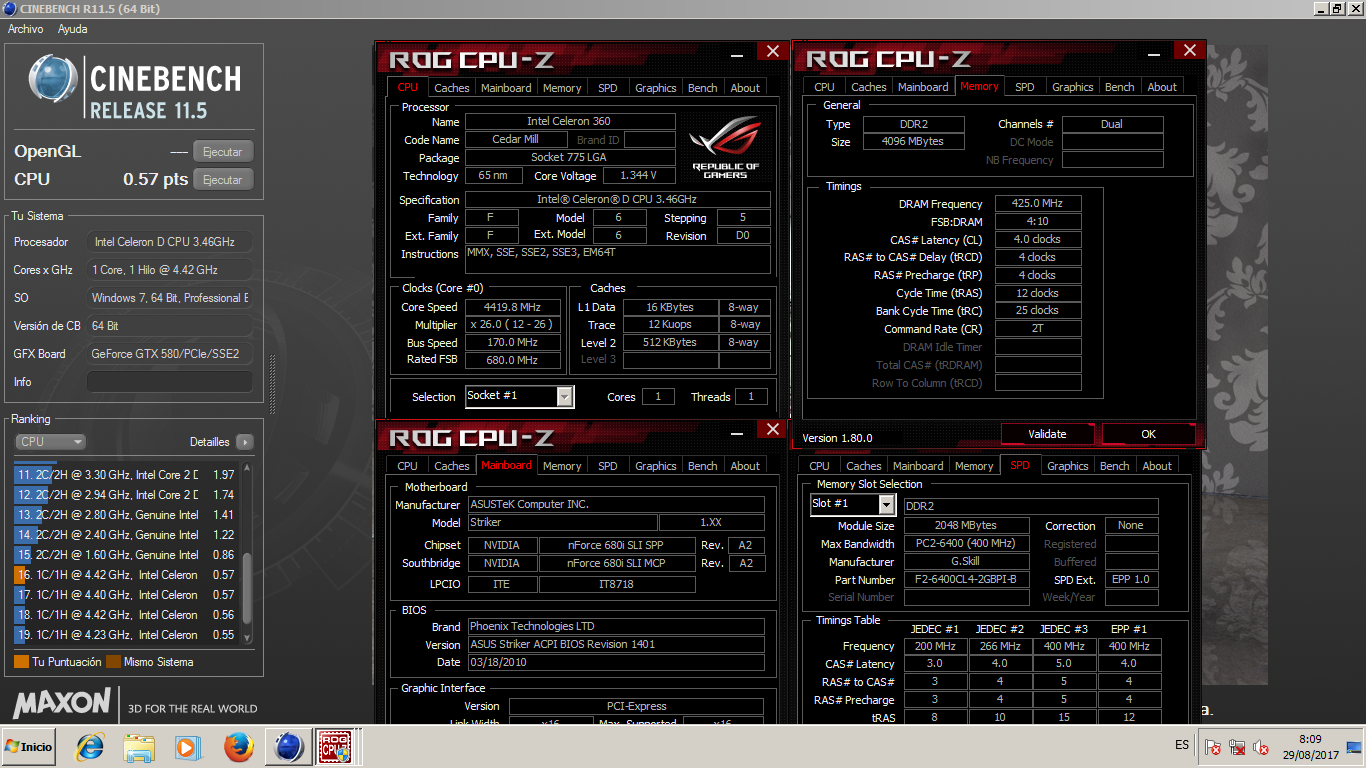Select About tab in the Memory window
Viewport: 1366px width, 768px height.
pyautogui.click(x=1162, y=87)
